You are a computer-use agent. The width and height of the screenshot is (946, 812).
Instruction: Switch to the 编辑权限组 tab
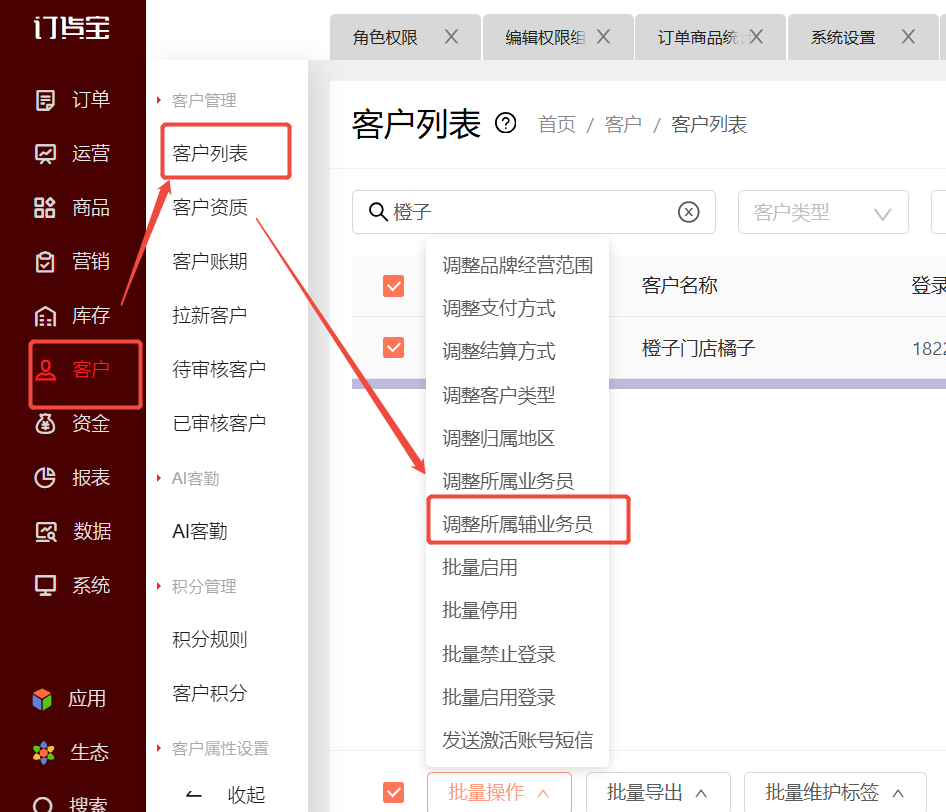point(545,37)
